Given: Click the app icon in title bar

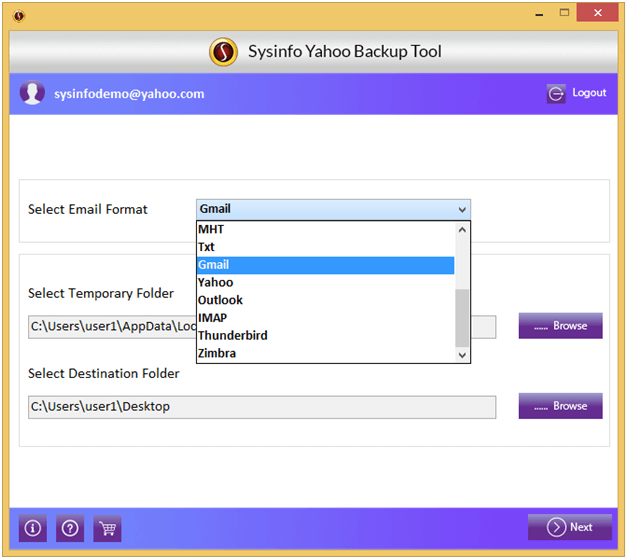Looking at the screenshot, I should (x=19, y=16).
